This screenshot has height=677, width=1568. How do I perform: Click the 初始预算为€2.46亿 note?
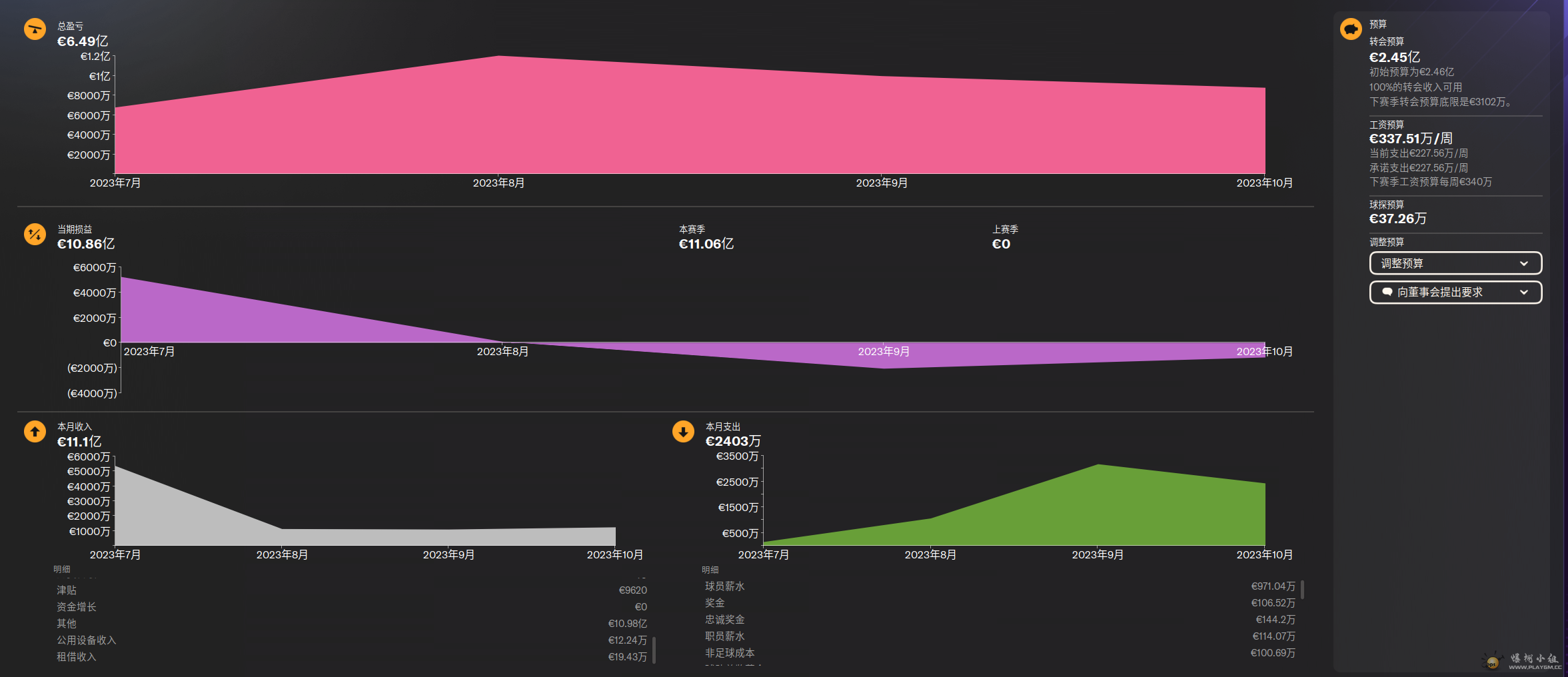tap(1411, 72)
